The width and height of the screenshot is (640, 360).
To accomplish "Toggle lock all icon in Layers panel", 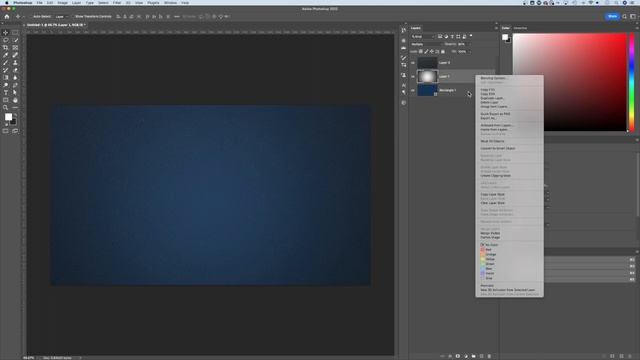I will pos(443,51).
